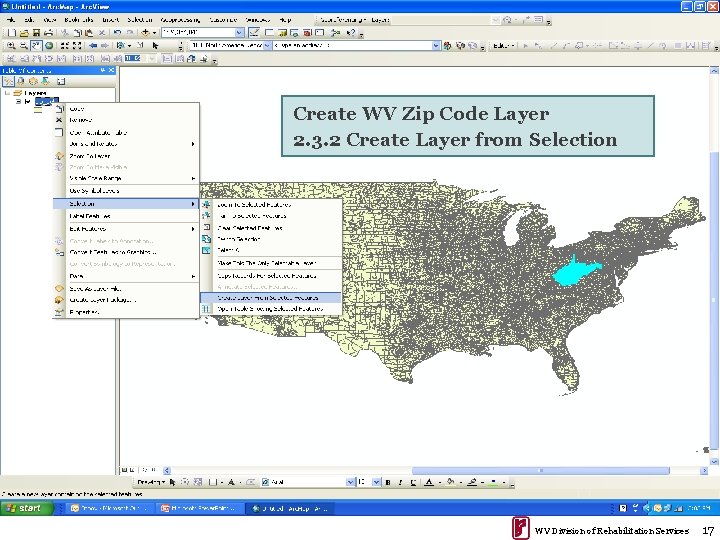Open the Drawing menu dropdown

pos(151,482)
